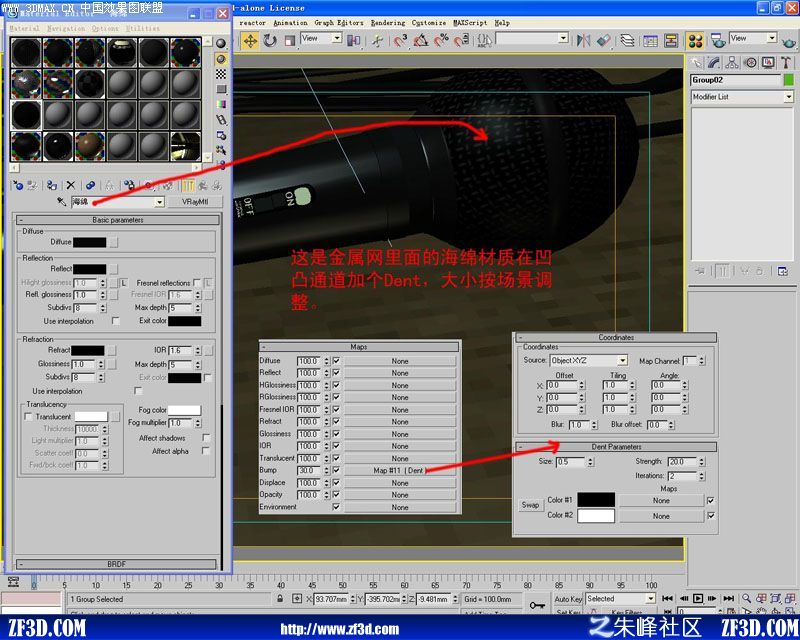Enable the Affect alpha checkbox
Viewport: 800px width, 640px height.
point(206,451)
